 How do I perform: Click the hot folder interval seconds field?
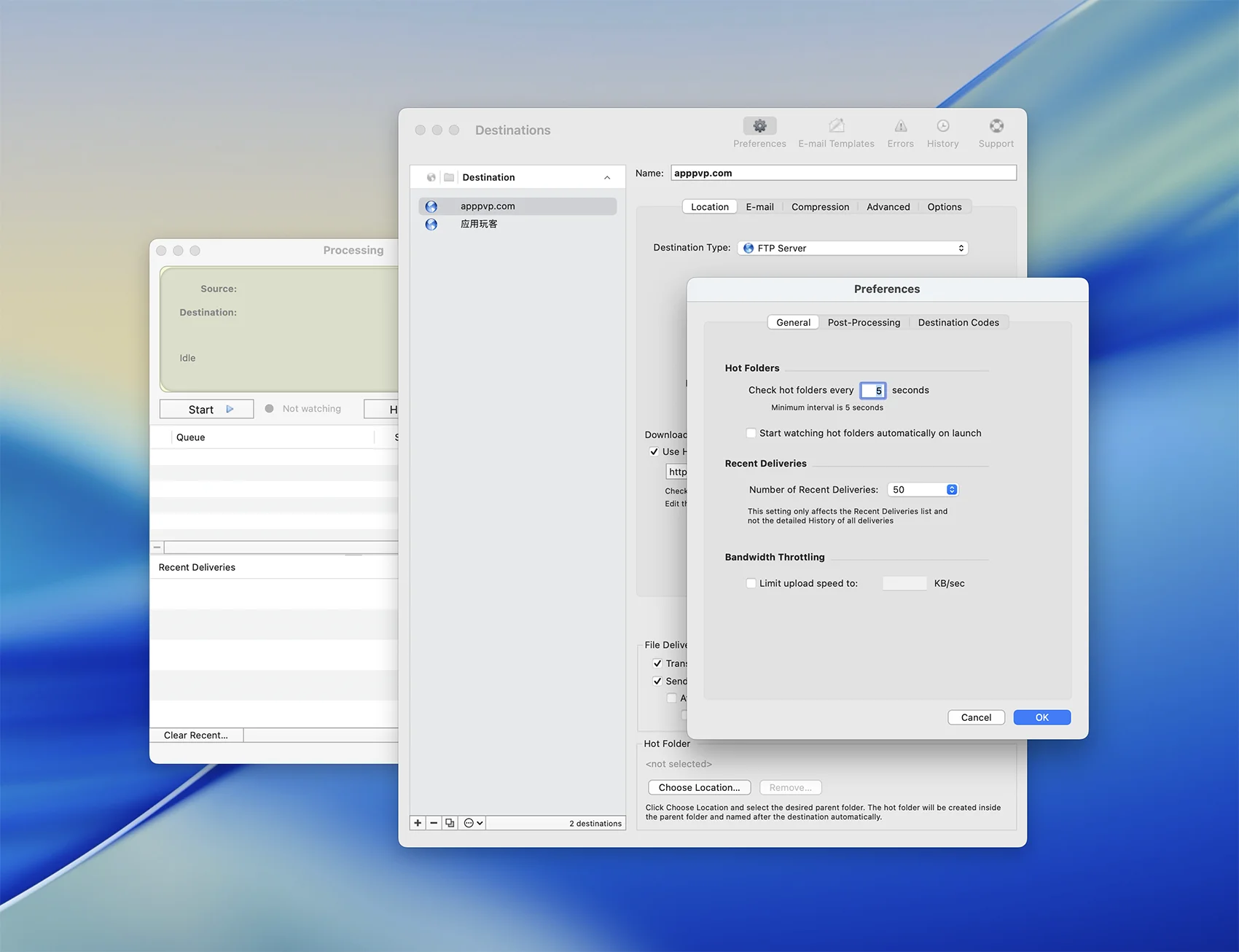point(872,391)
